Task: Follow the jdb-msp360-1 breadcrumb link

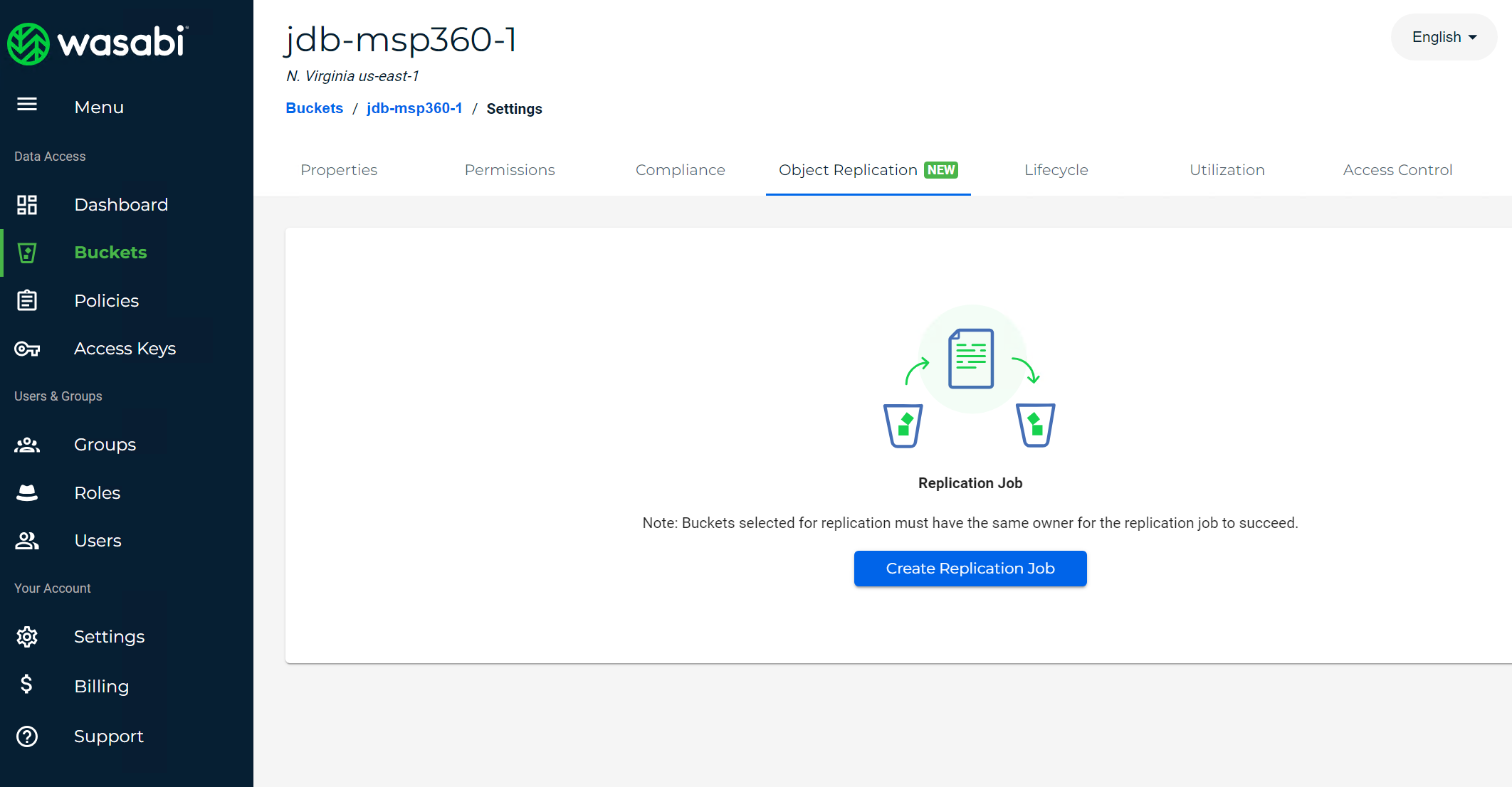Action: (x=414, y=108)
